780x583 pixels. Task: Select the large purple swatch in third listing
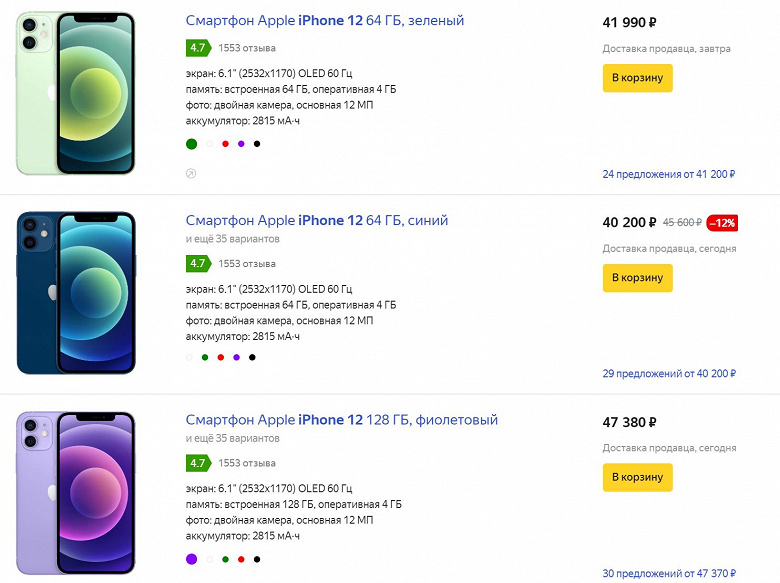tap(192, 559)
